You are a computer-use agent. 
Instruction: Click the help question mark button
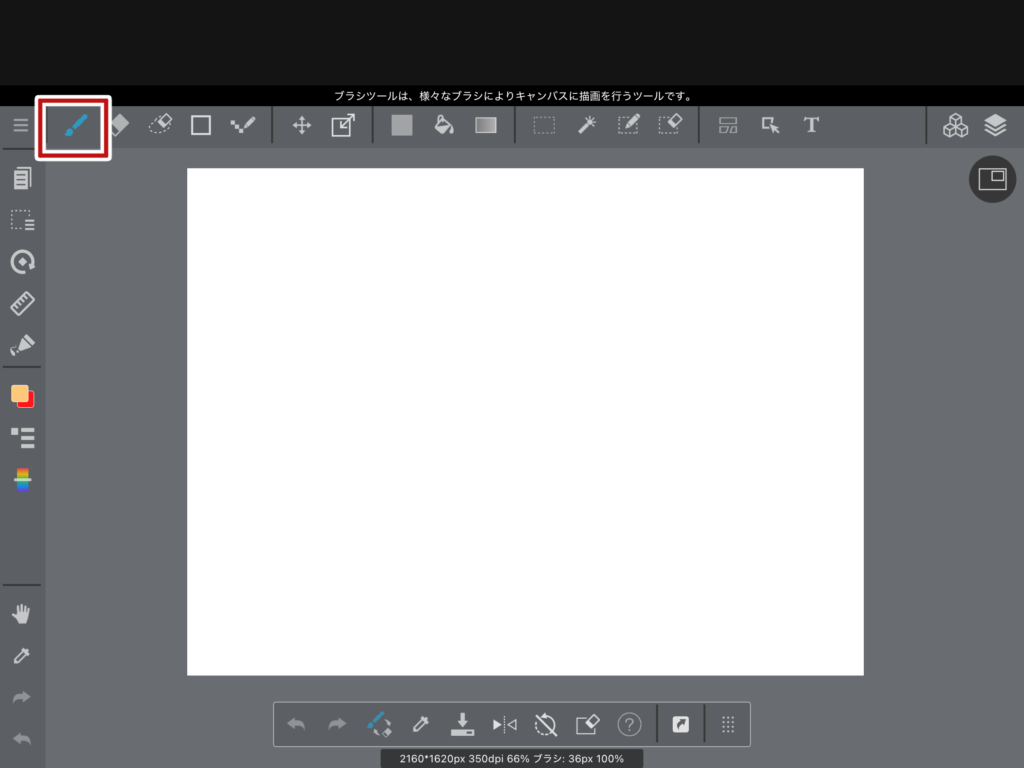(x=629, y=724)
